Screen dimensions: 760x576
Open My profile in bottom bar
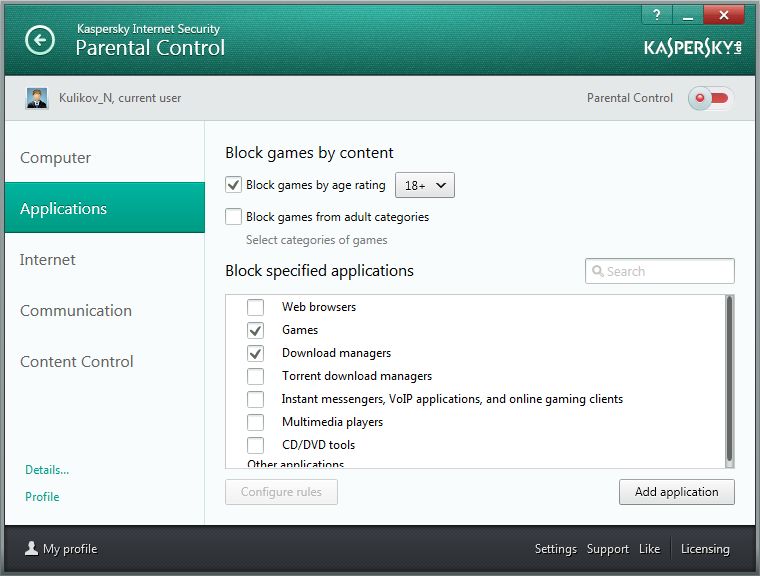(61, 549)
